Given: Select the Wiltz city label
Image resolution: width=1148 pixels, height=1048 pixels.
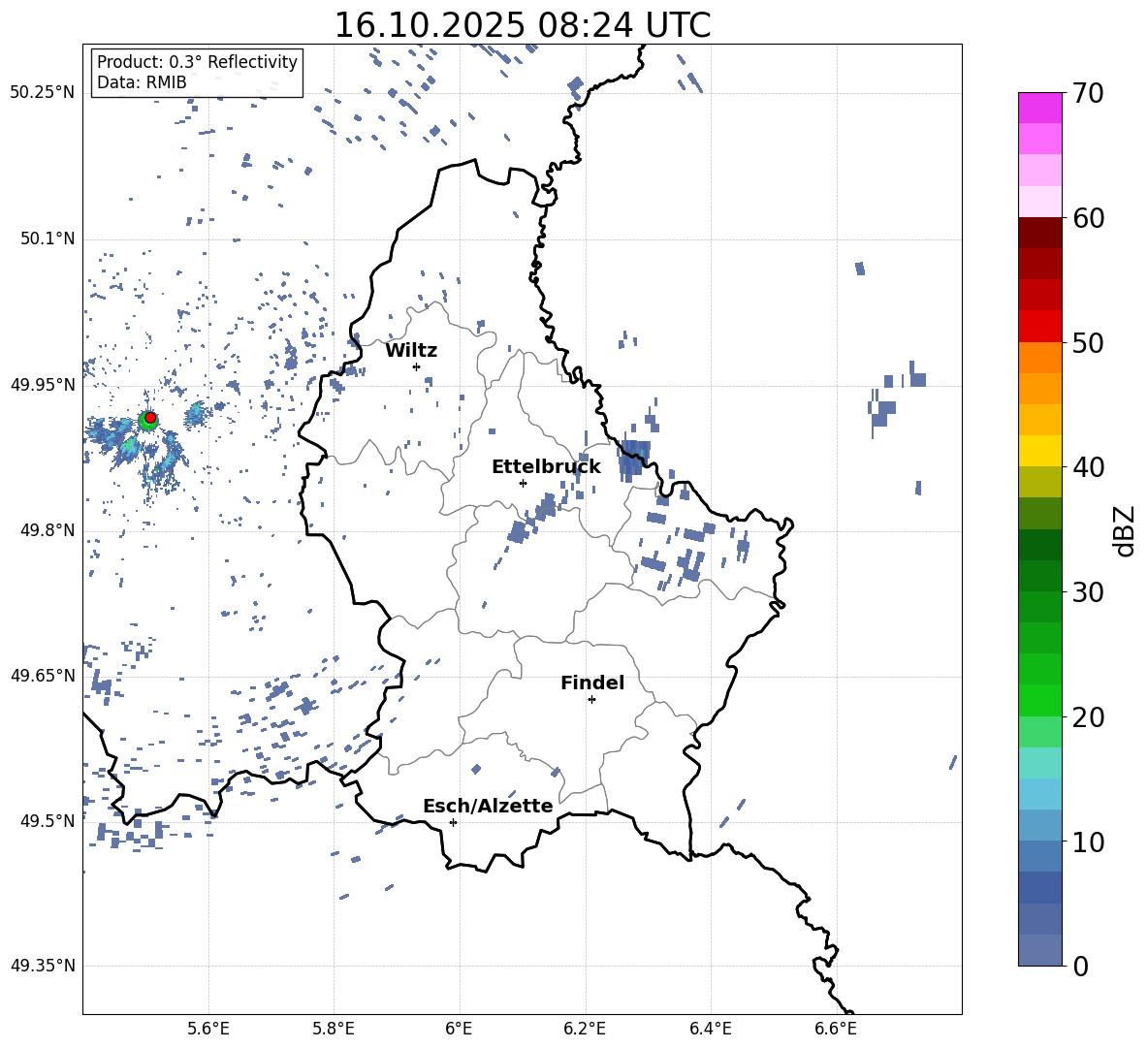Looking at the screenshot, I should pos(411,350).
